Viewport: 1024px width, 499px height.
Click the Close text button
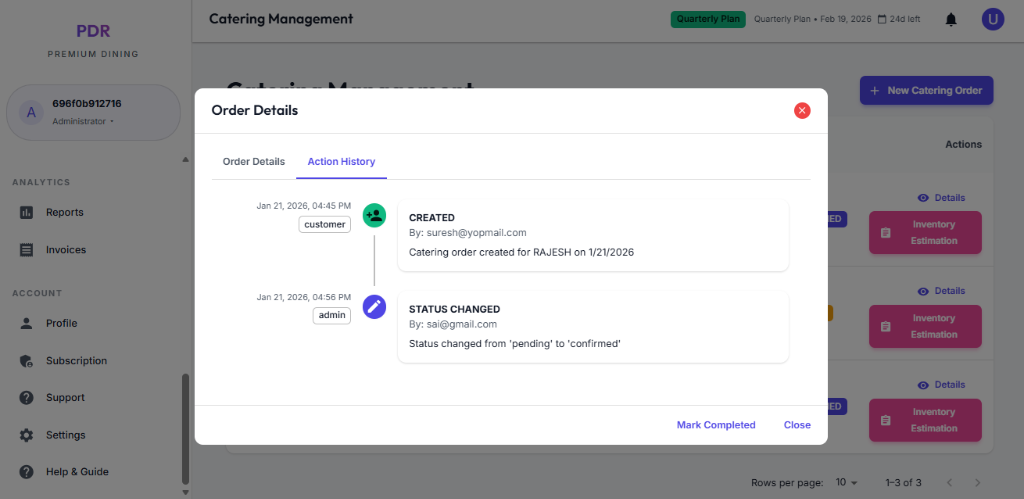click(x=797, y=425)
